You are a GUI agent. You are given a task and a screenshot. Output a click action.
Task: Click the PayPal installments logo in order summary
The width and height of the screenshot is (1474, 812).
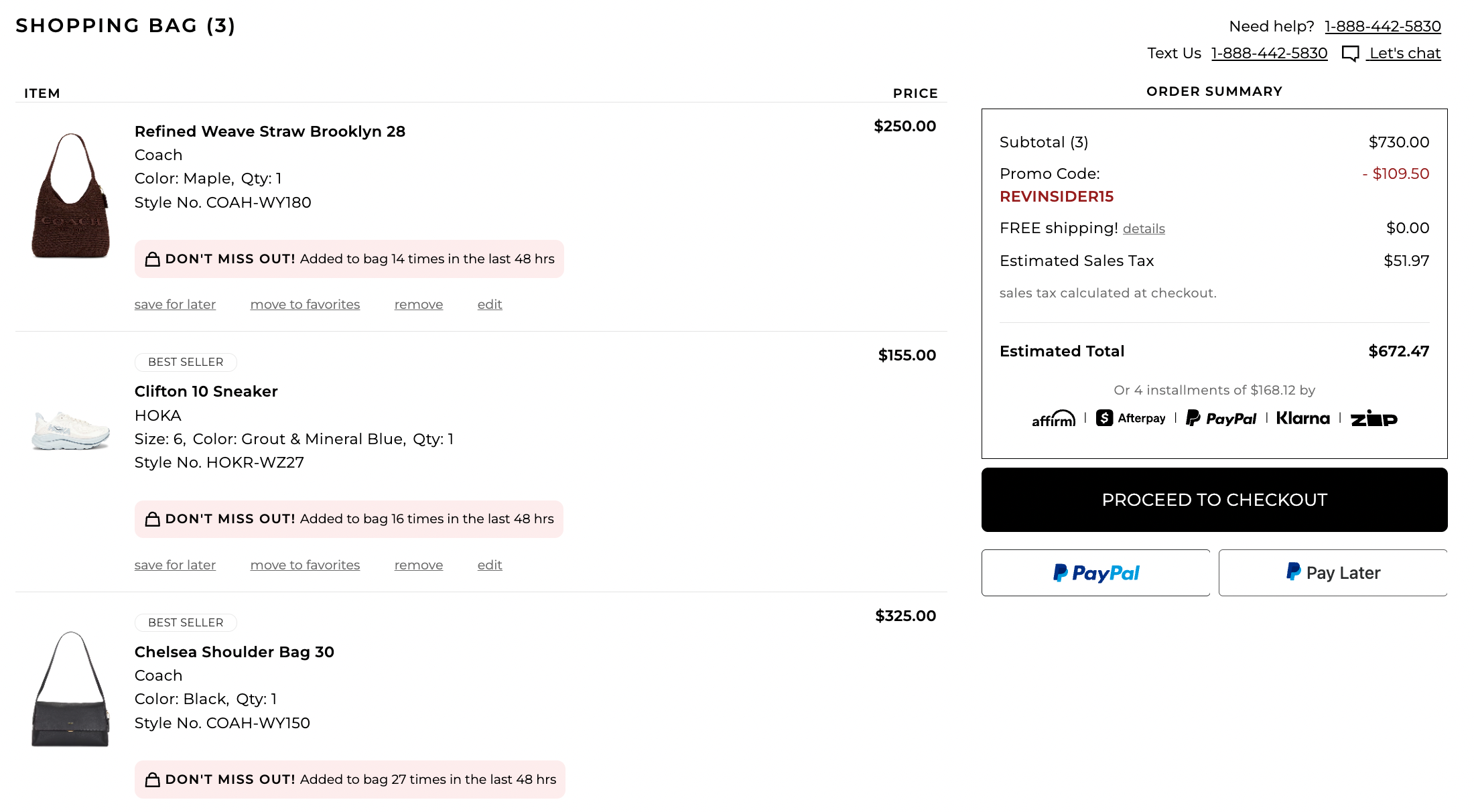point(1221,419)
